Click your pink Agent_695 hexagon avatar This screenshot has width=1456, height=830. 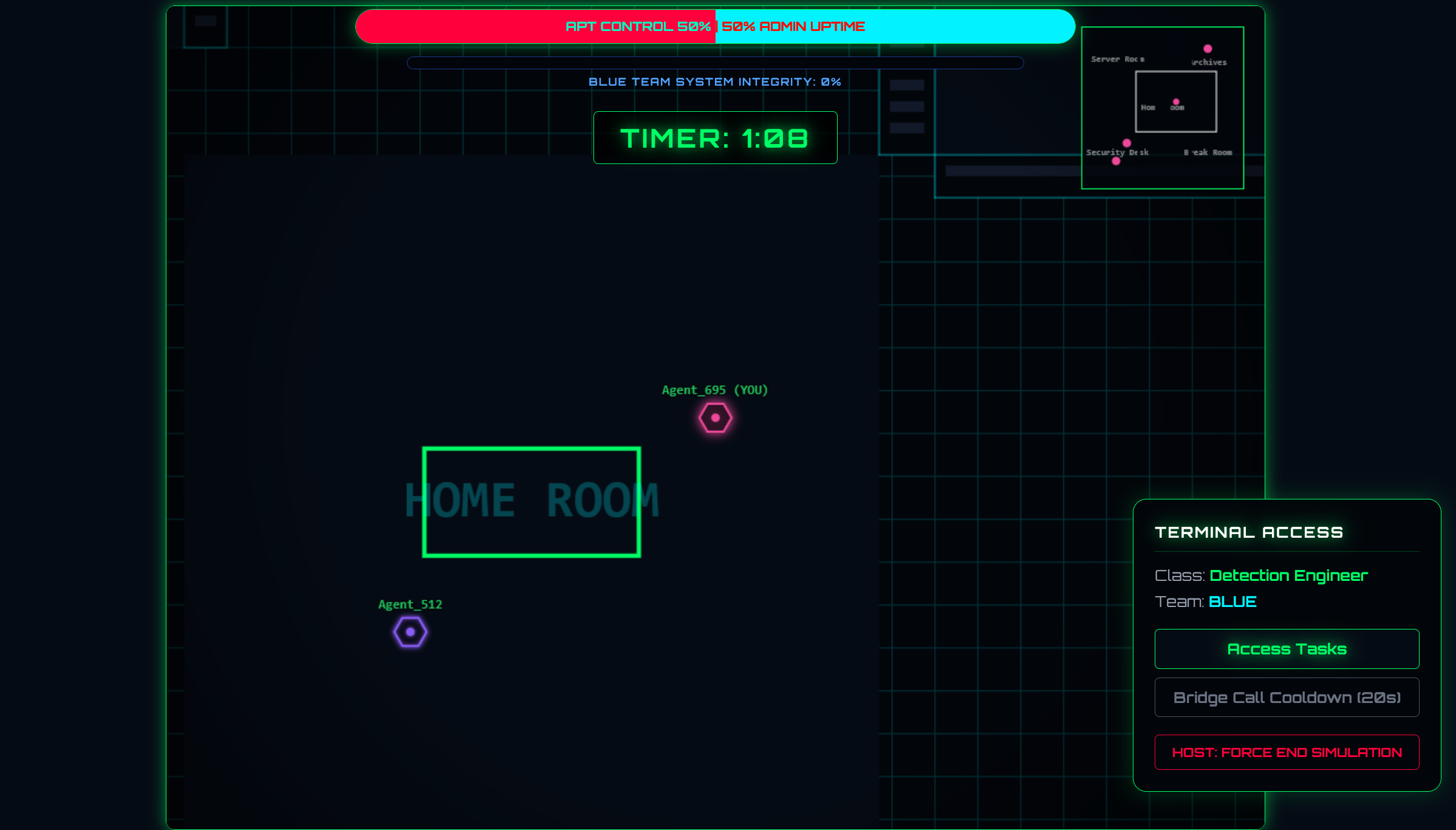click(715, 418)
